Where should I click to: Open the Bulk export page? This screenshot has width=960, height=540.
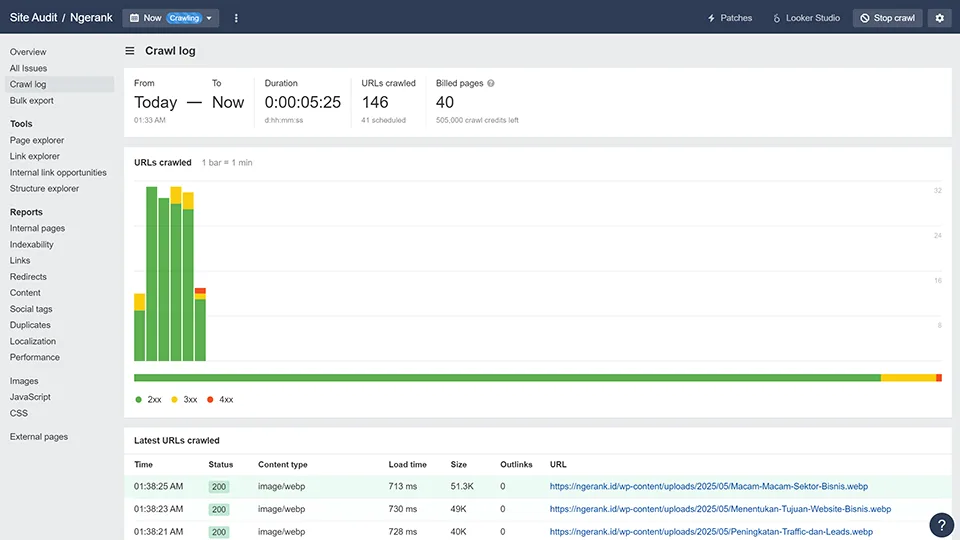coord(32,100)
